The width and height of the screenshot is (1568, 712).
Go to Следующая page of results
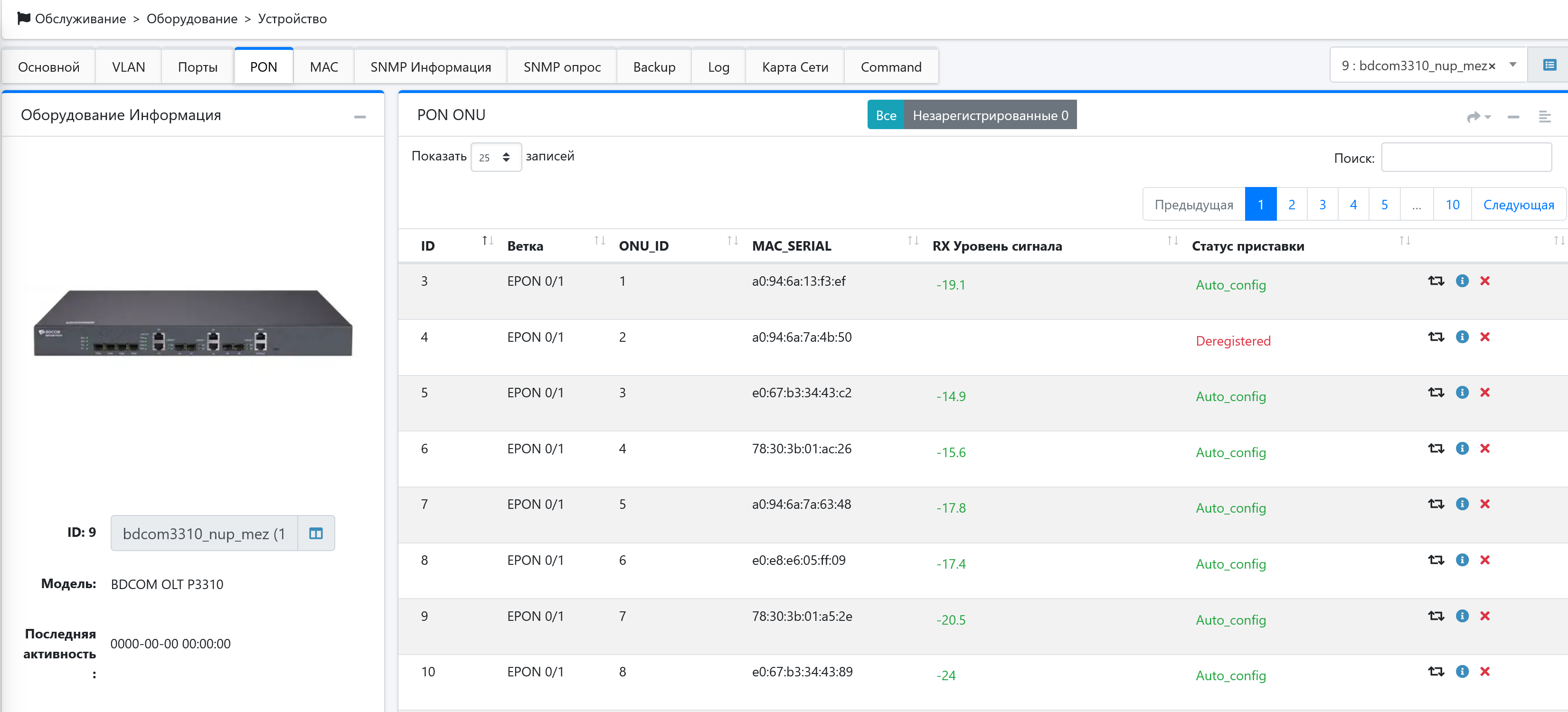[1518, 205]
